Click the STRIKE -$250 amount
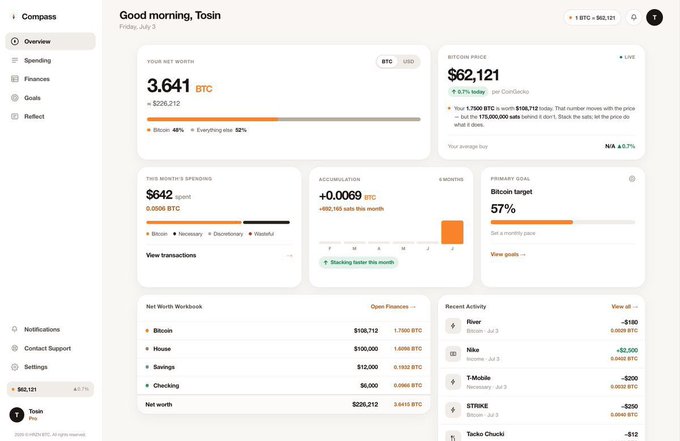Screen dimensions: 680x441 [x=629, y=406]
